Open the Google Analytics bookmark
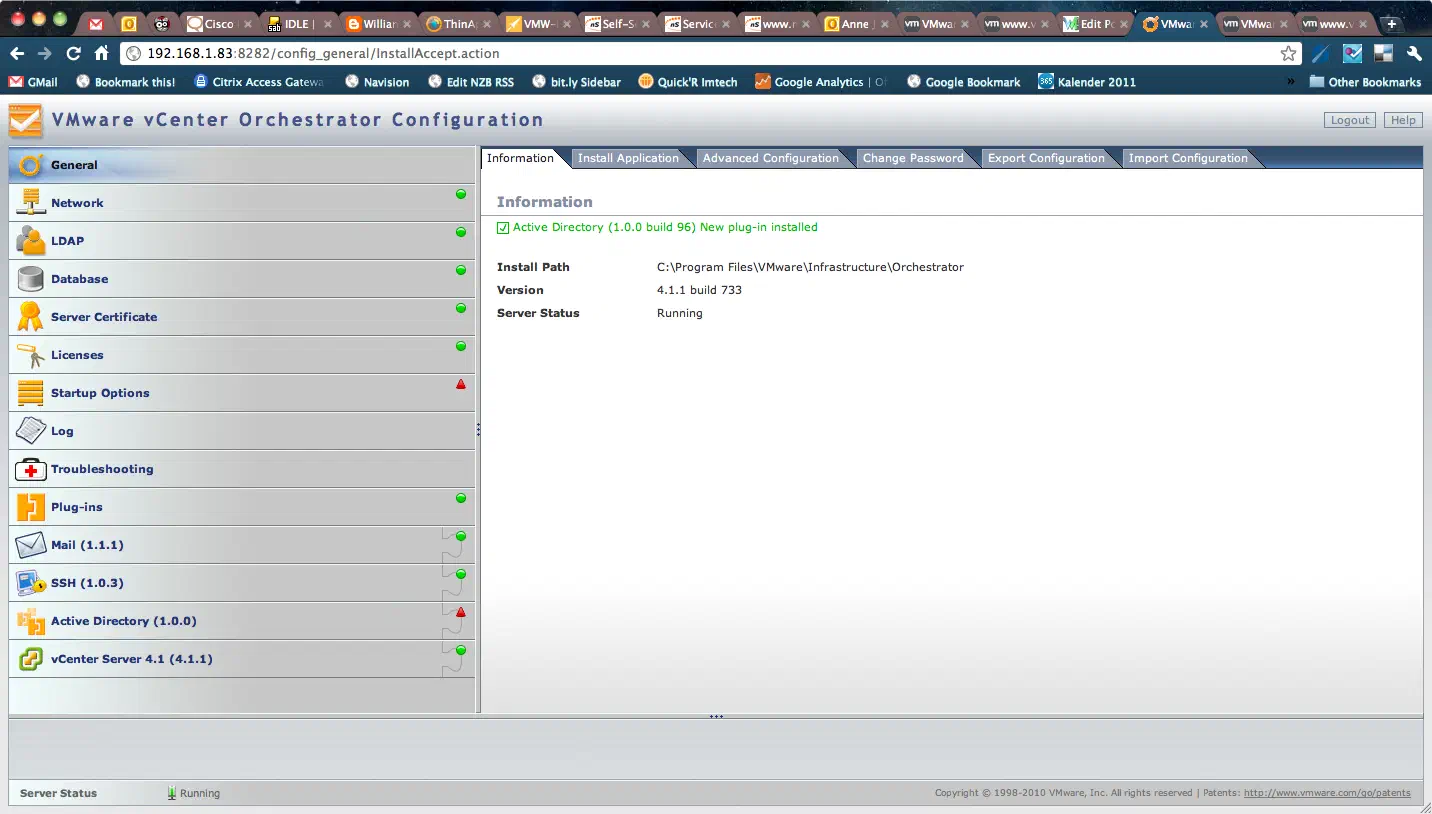The height and width of the screenshot is (814, 1432). click(x=821, y=82)
